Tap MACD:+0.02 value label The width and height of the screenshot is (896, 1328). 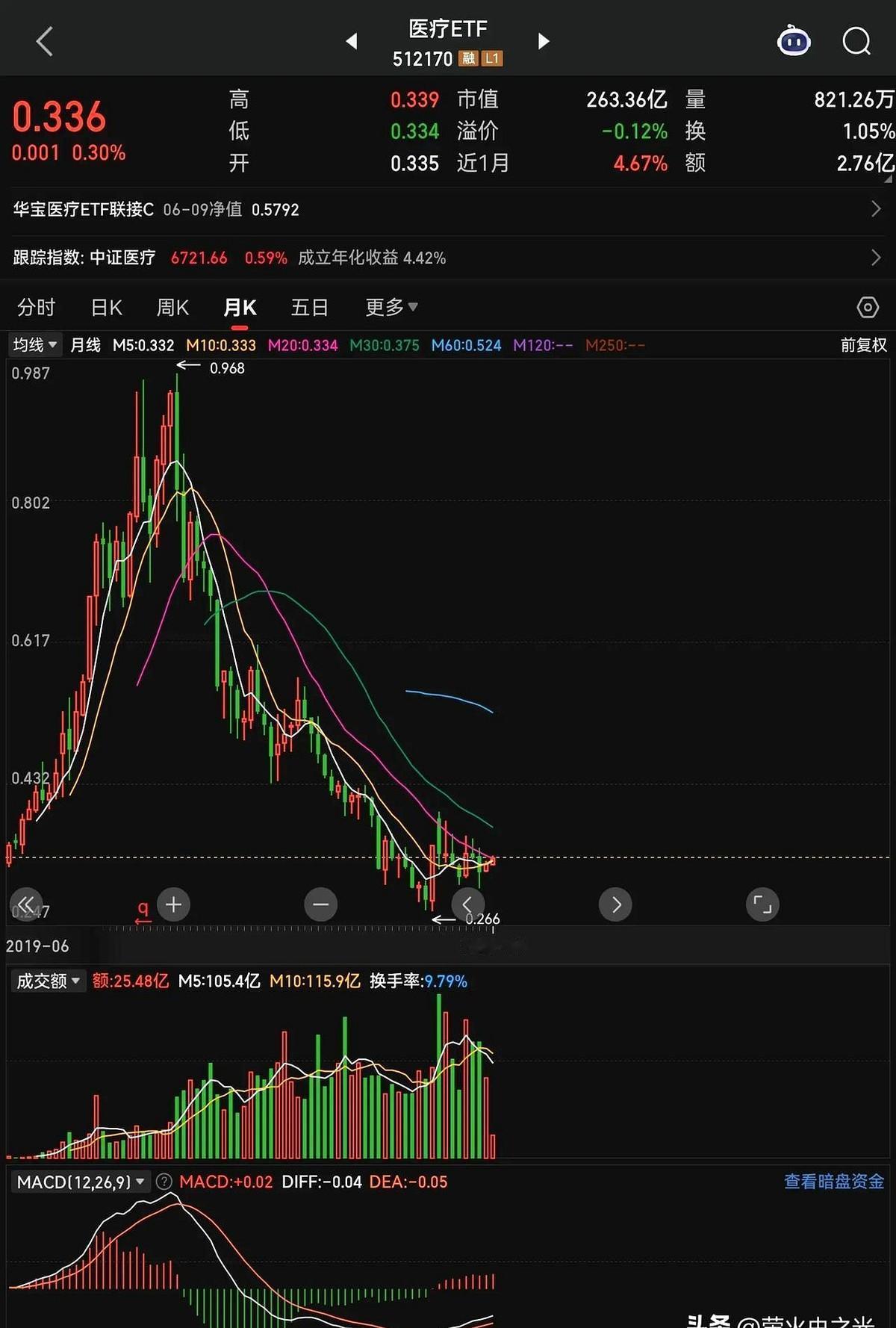(226, 1182)
